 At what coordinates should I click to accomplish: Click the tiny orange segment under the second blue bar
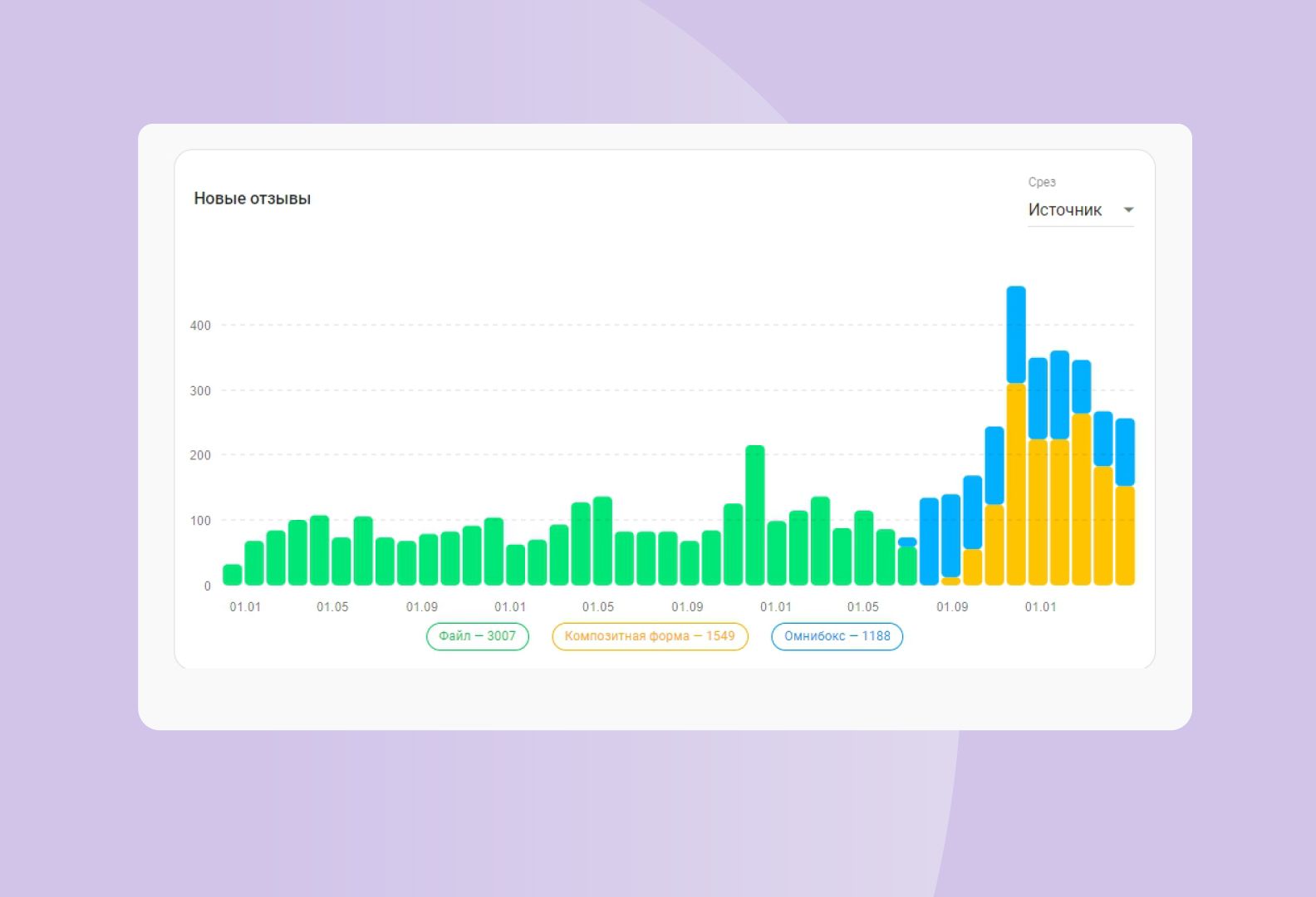[x=950, y=581]
